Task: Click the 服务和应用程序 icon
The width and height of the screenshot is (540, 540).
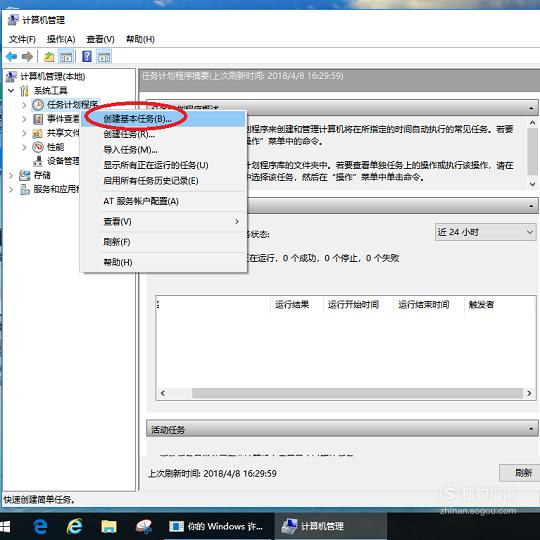Action: pos(24,189)
